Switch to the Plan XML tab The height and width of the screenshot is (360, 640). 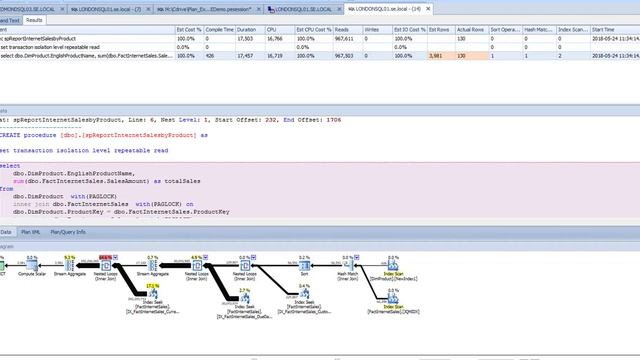[31, 232]
